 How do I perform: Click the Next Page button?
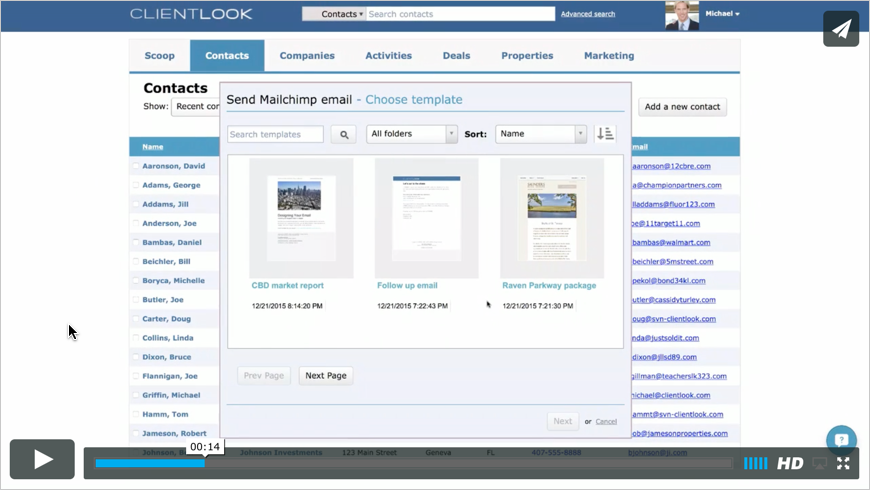click(x=326, y=376)
